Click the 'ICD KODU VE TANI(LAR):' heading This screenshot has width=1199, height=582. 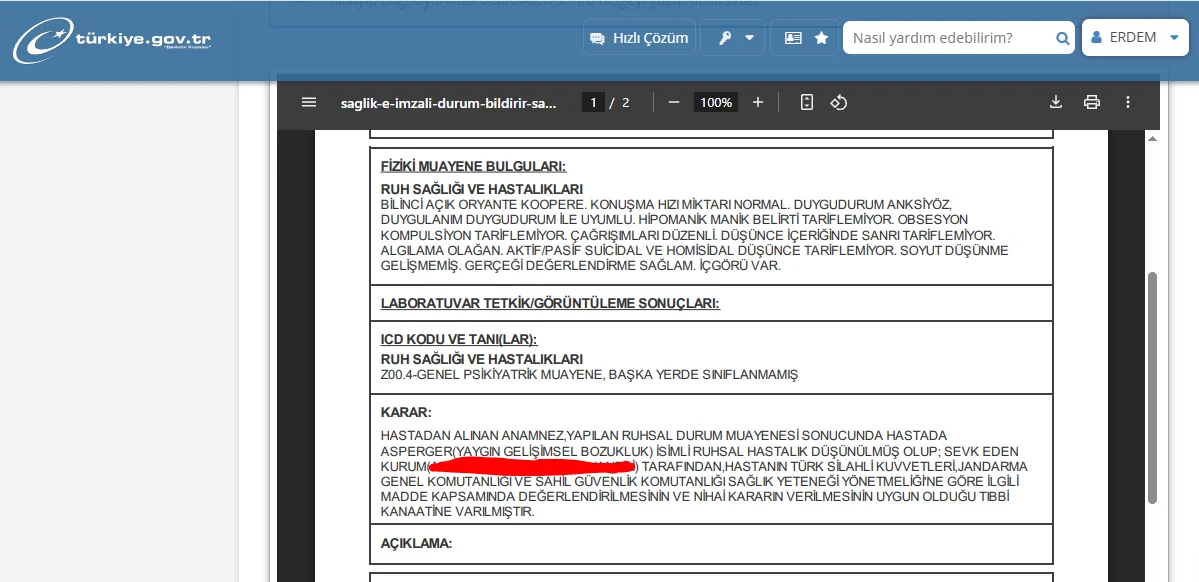459,339
